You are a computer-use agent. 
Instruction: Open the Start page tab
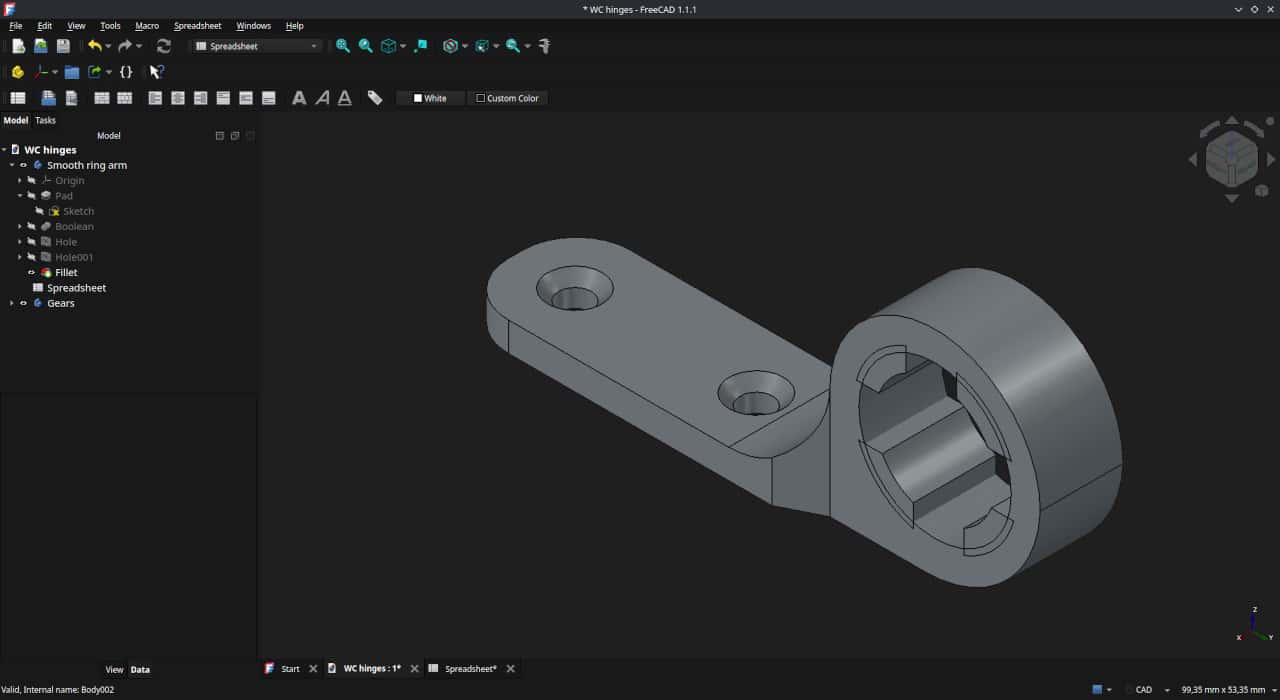pyautogui.click(x=290, y=669)
